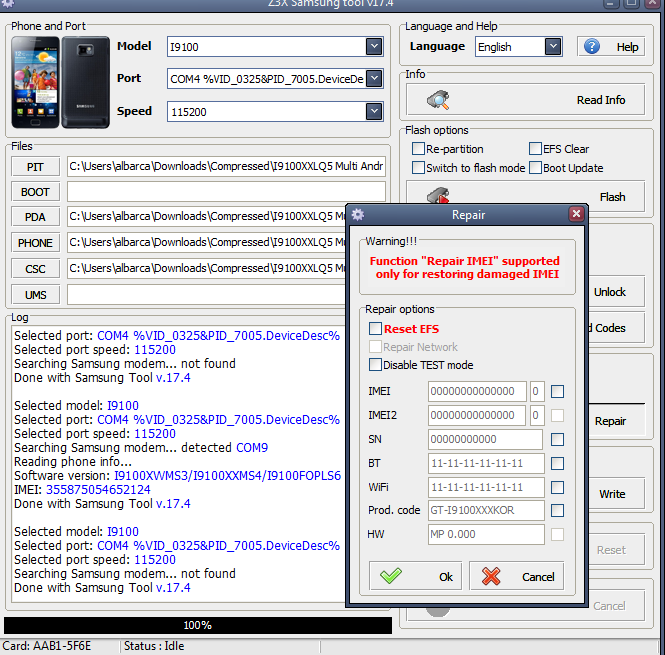665x655 pixels.
Task: Click the Flash chip icon
Action: coord(438,196)
